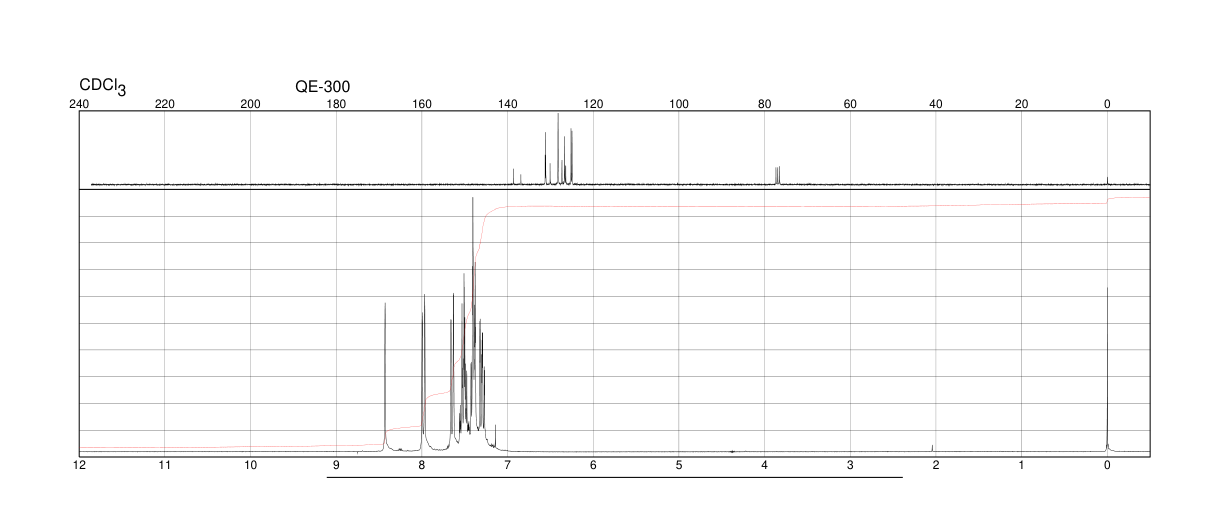Click the 6 ppm label on proton axis
Screen dimensions: 1224x528
tap(593, 465)
